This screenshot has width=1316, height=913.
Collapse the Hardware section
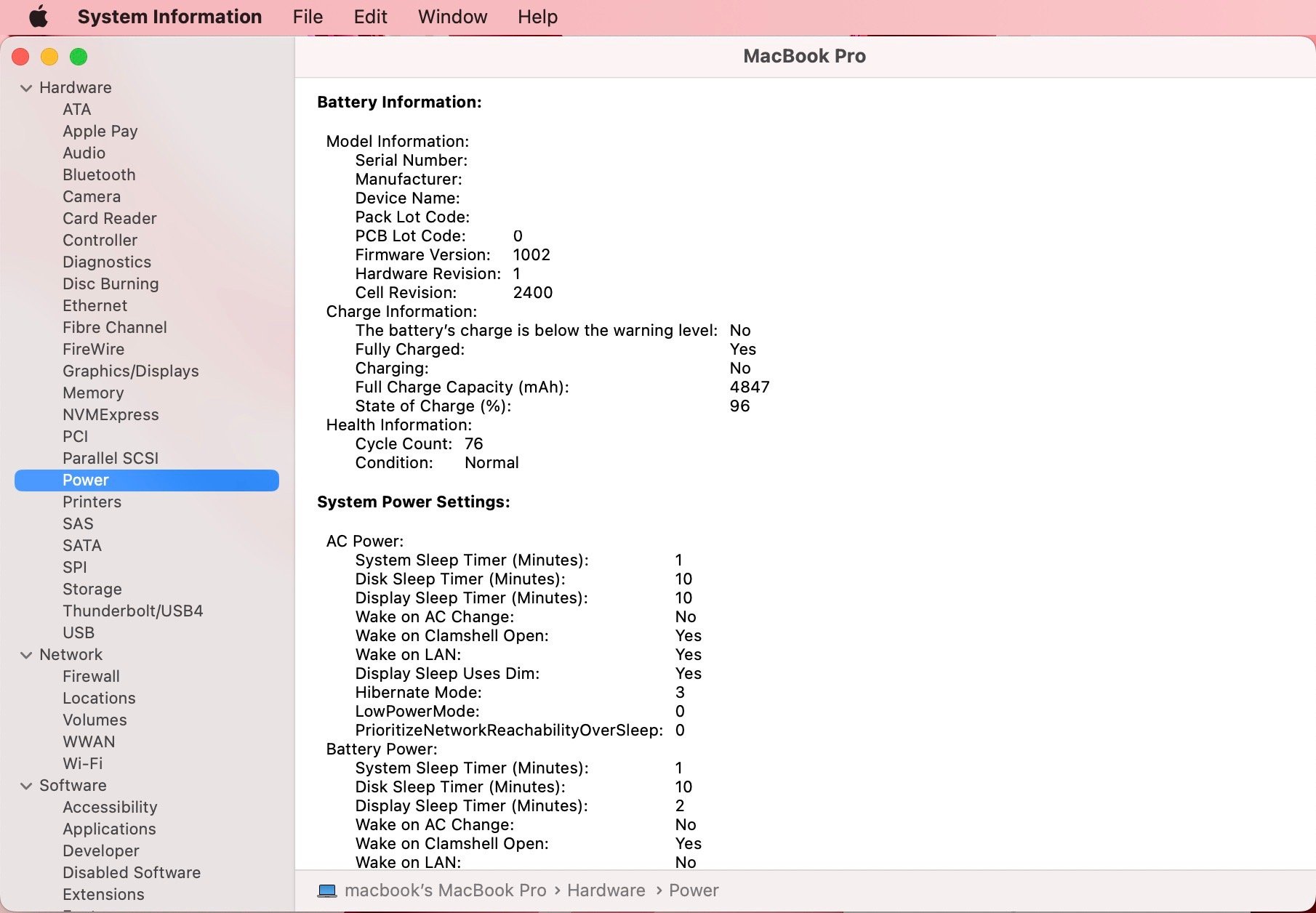pyautogui.click(x=26, y=88)
